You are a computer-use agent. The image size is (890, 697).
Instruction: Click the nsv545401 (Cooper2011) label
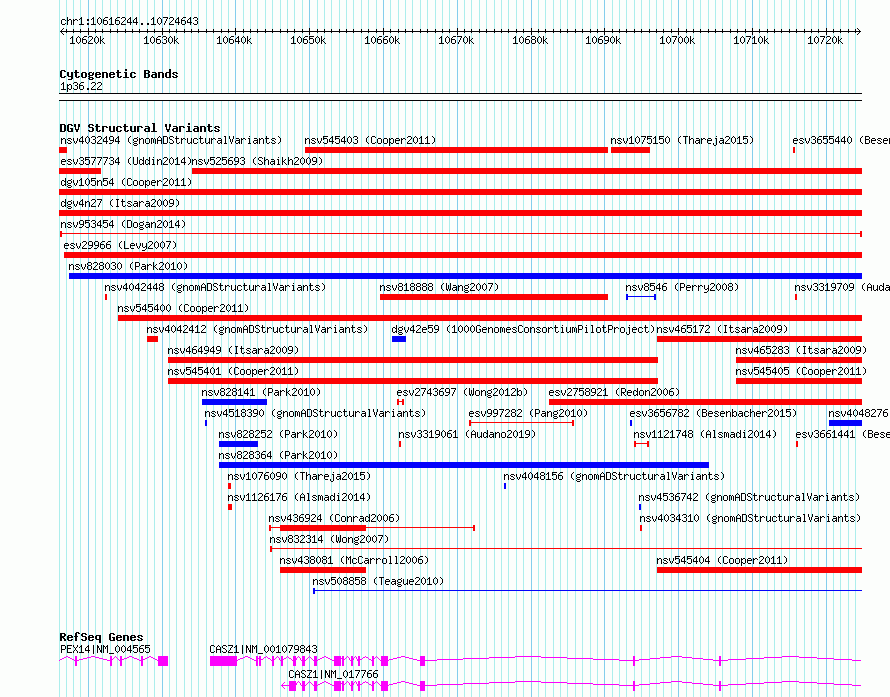(233, 371)
